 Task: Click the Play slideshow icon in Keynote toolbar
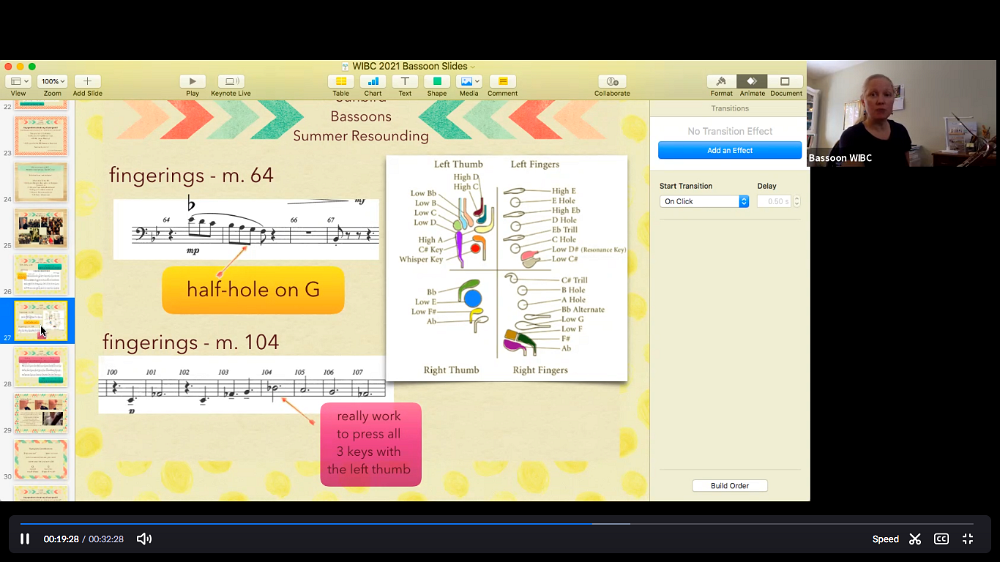192,81
